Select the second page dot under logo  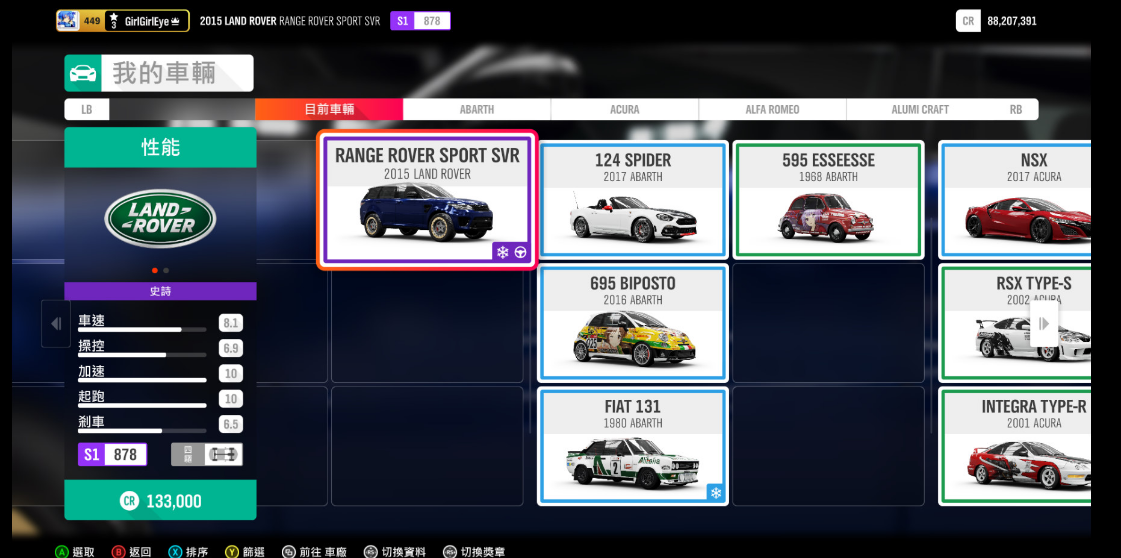(167, 270)
